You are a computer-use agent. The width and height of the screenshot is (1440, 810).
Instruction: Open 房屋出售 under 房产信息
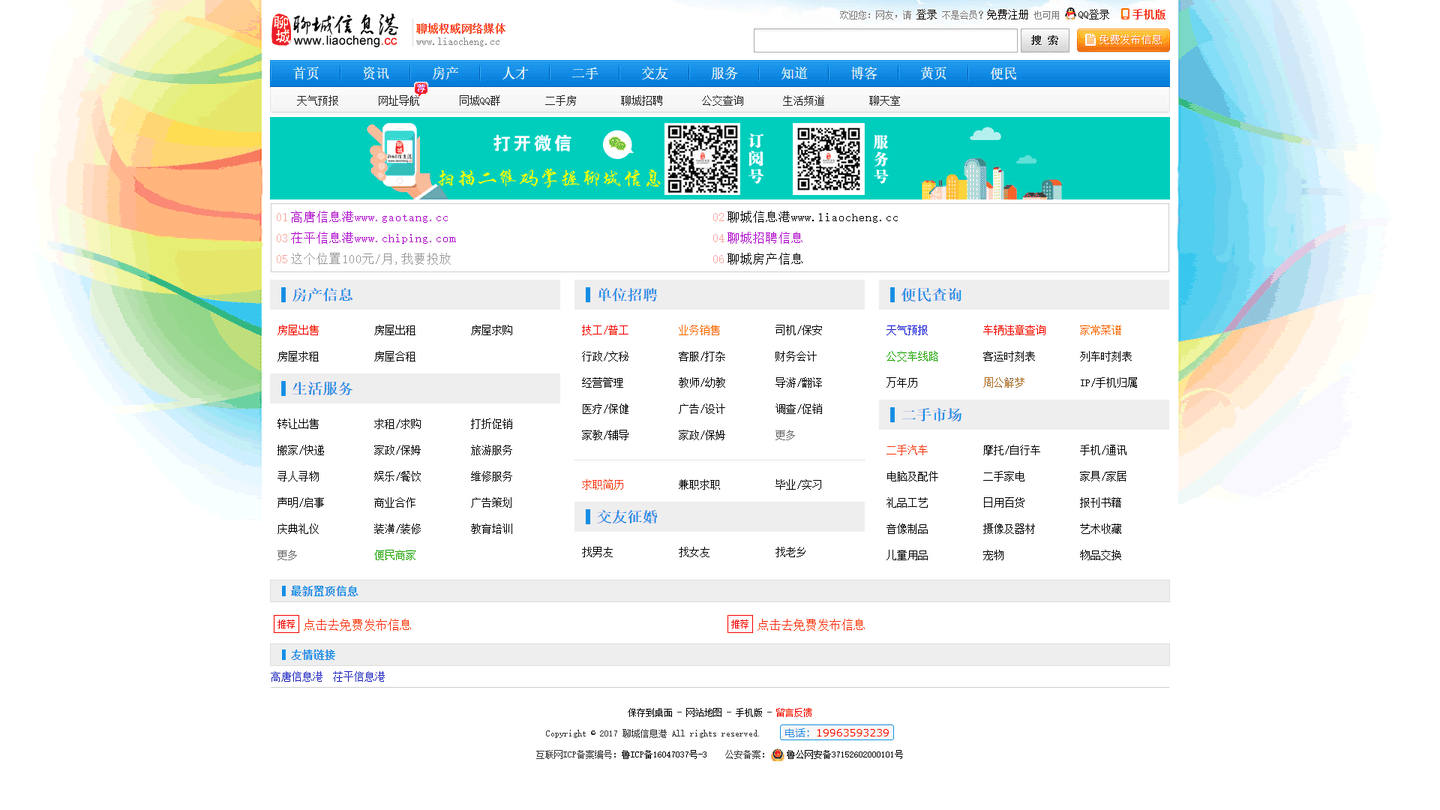298,330
